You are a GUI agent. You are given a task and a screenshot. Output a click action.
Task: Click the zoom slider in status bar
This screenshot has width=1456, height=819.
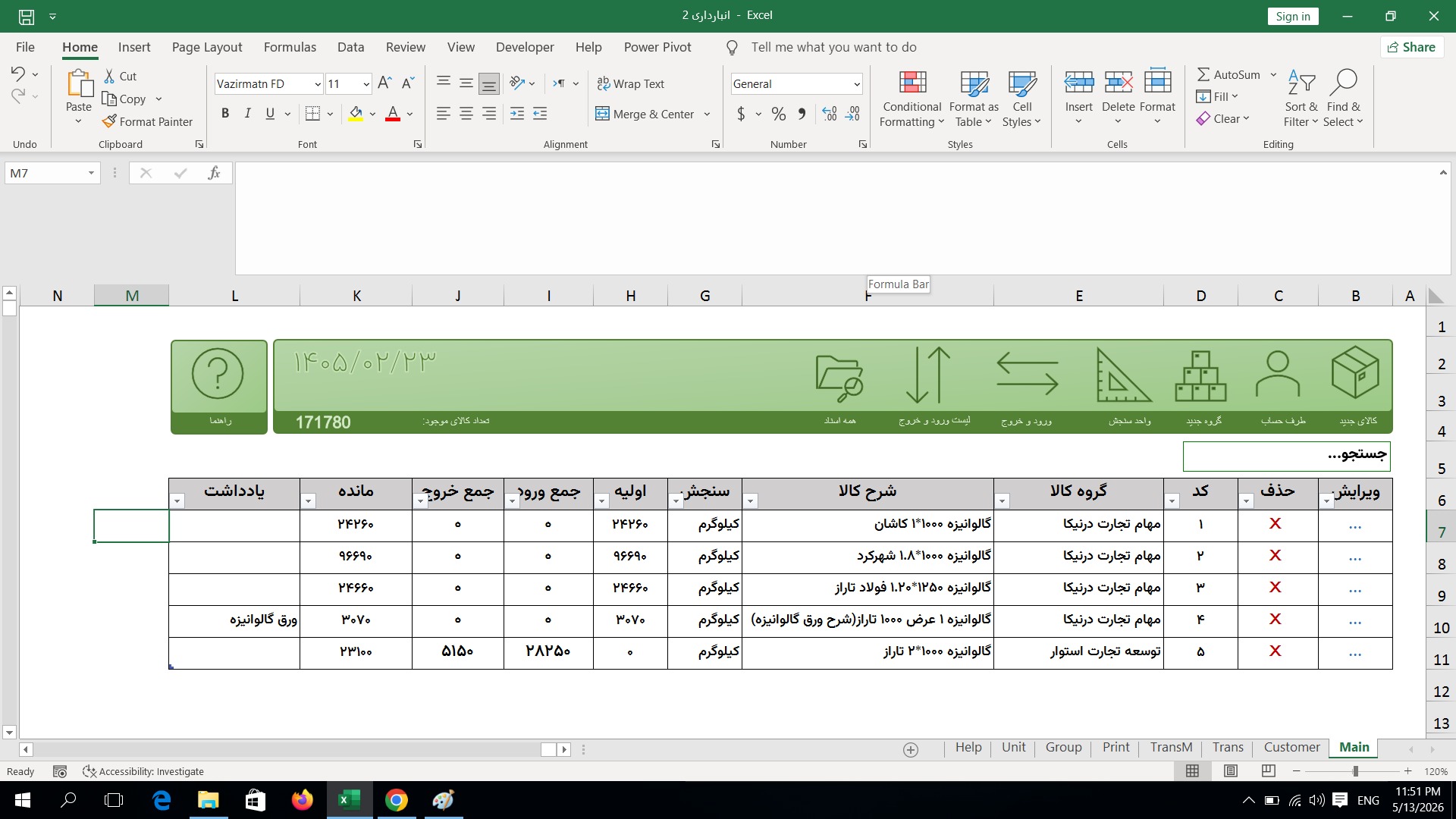[x=1355, y=771]
